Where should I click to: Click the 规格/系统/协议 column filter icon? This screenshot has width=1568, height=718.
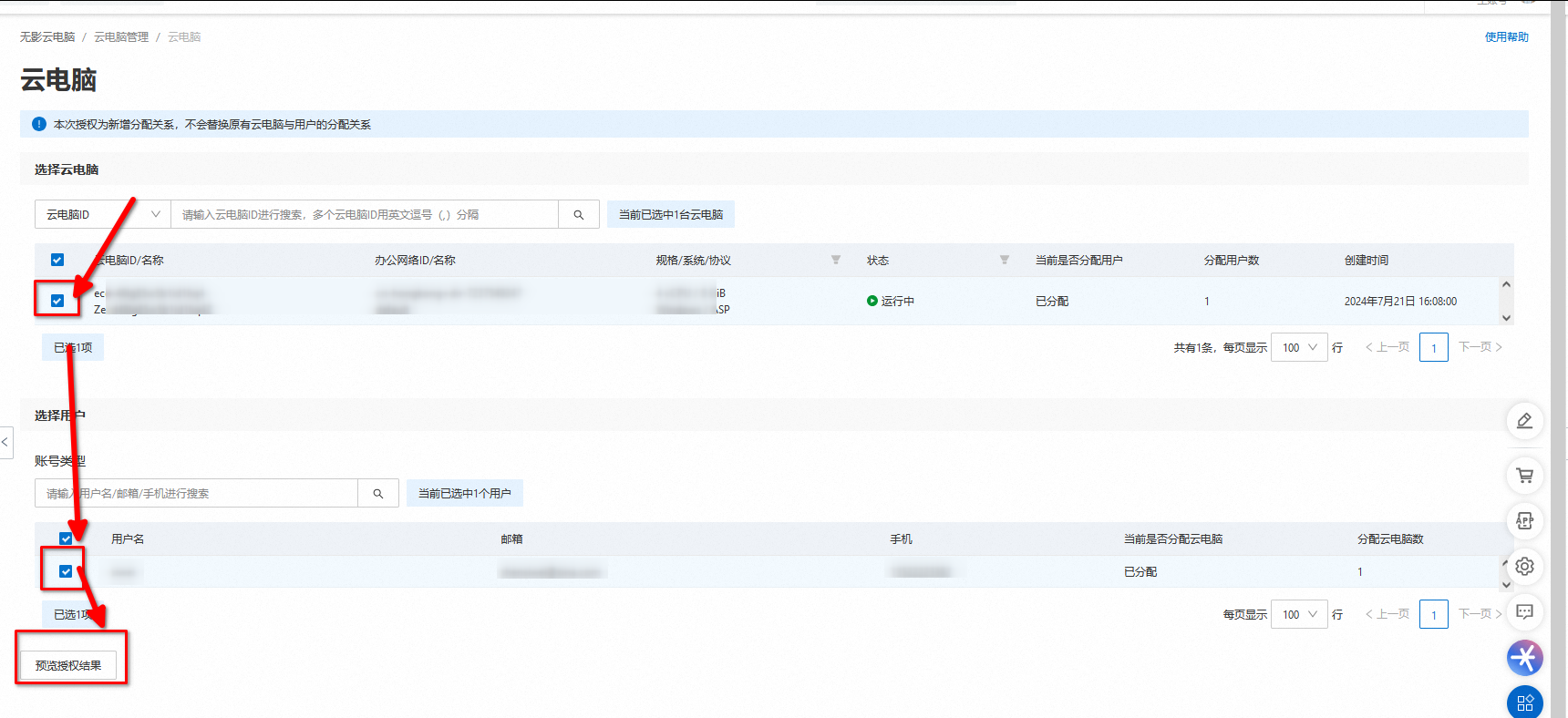[835, 261]
